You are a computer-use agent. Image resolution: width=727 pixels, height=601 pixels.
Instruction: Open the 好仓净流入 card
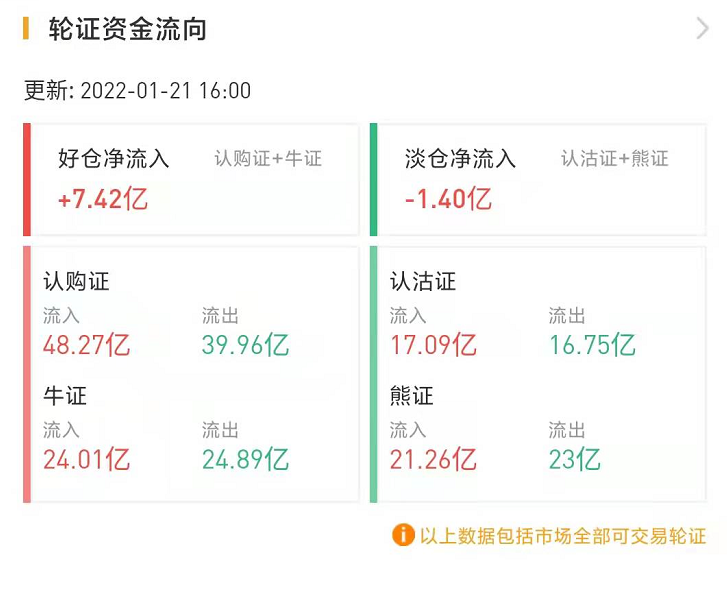(x=191, y=179)
